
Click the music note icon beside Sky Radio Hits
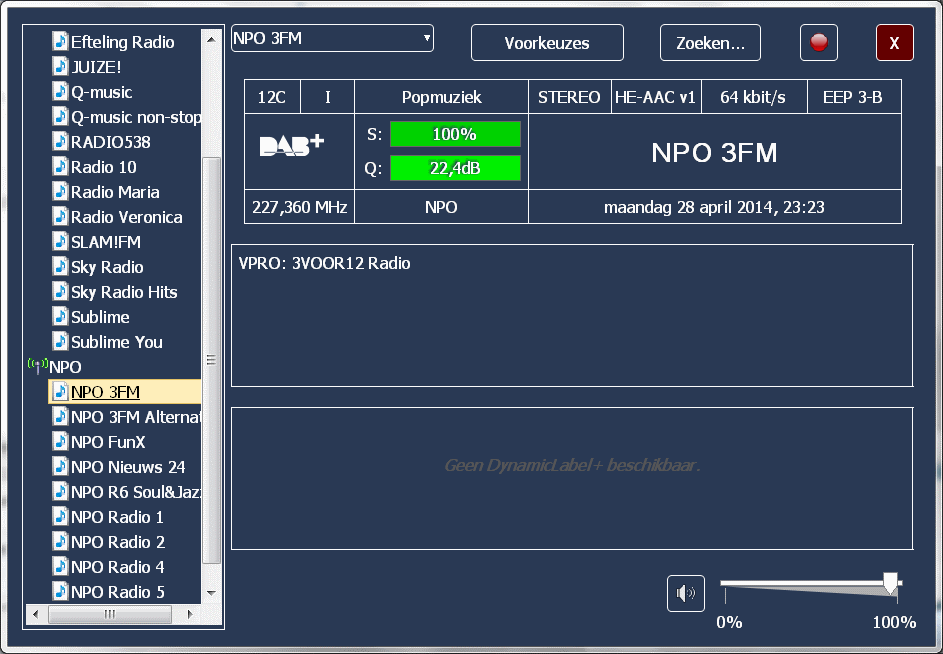60,292
